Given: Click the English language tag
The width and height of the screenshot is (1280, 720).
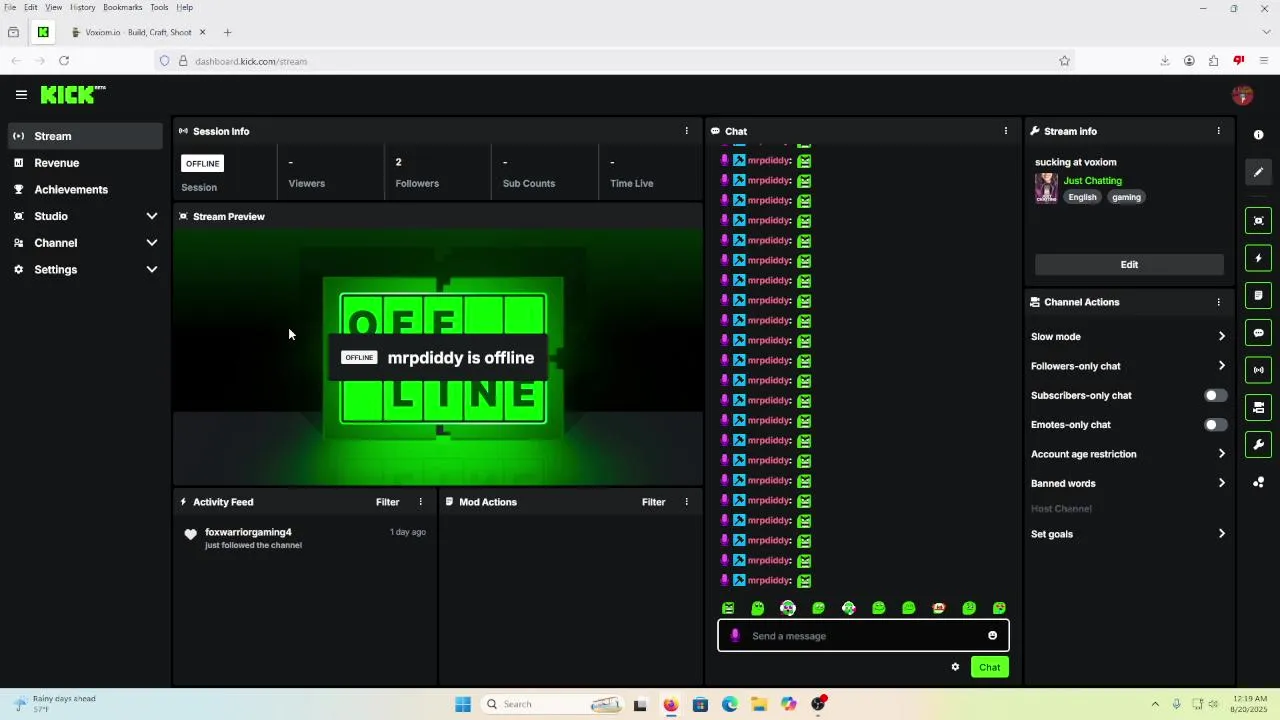Looking at the screenshot, I should pyautogui.click(x=1082, y=197).
